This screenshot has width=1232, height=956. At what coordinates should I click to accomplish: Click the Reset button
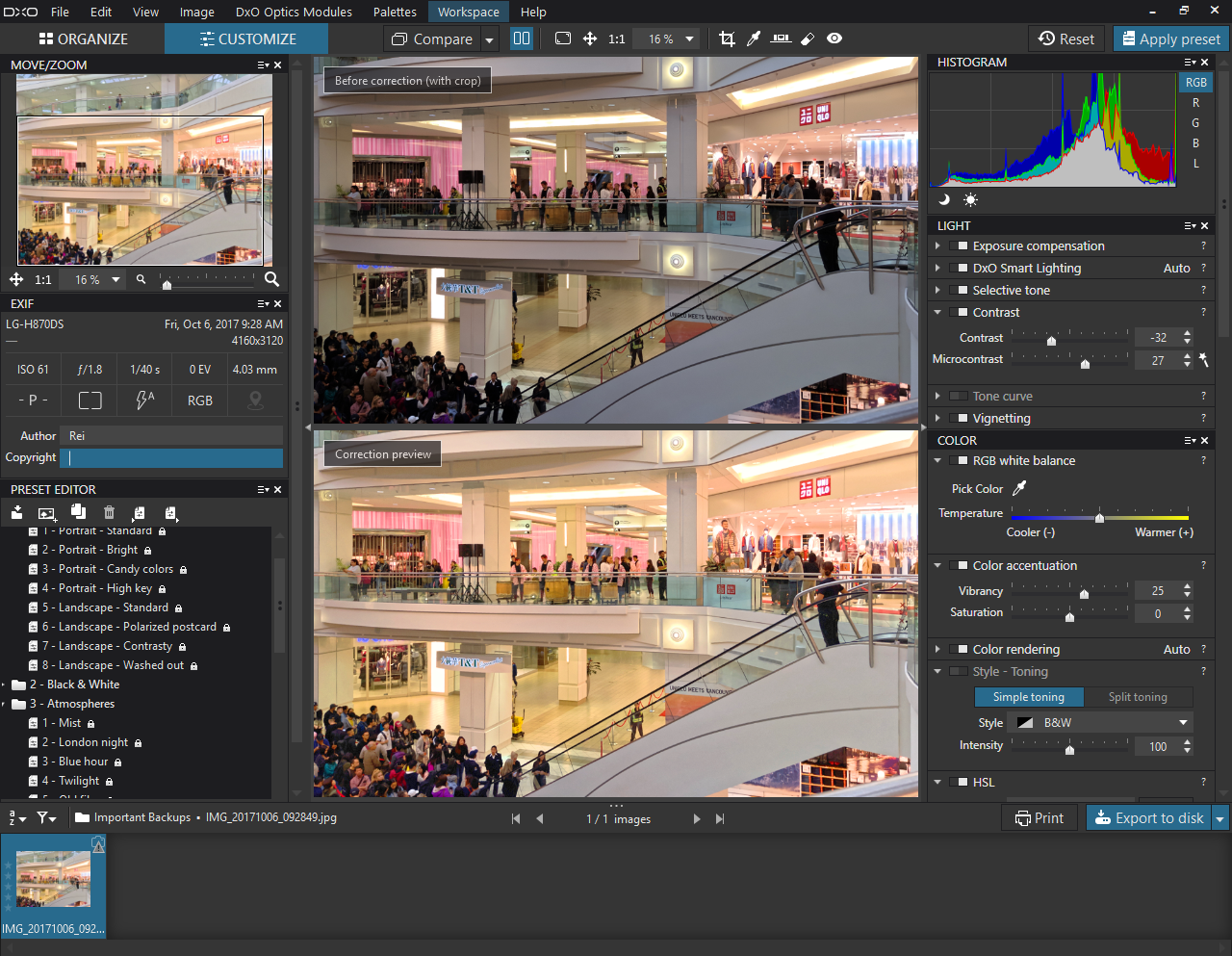coord(1066,39)
